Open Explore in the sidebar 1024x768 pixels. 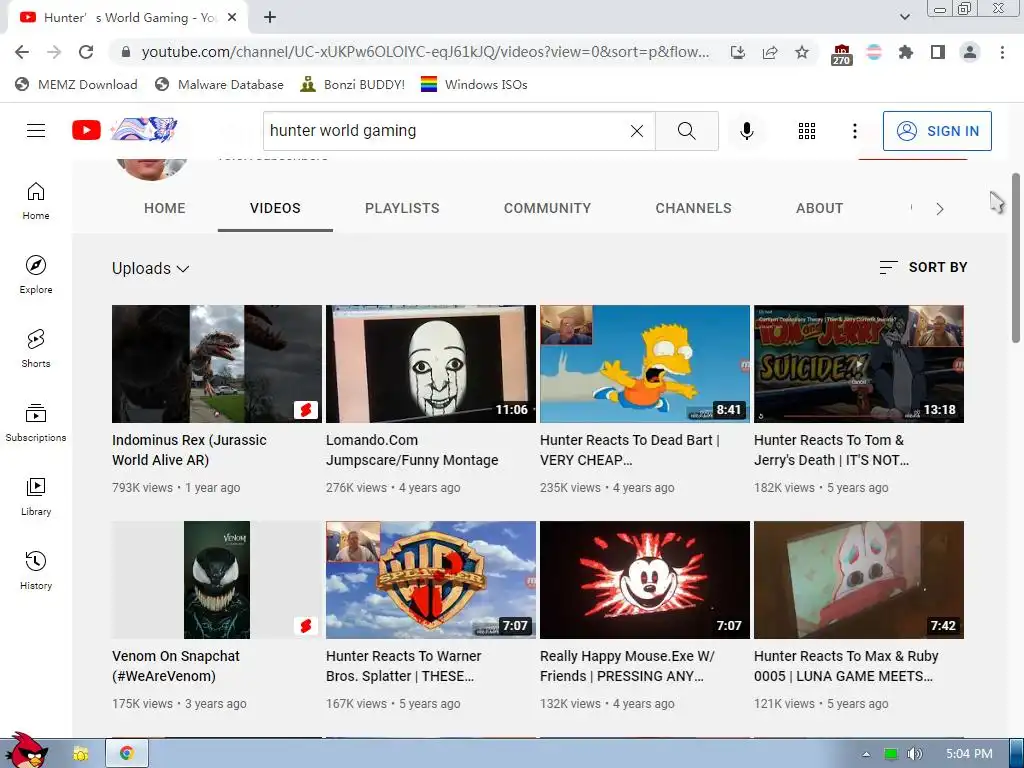(x=36, y=275)
